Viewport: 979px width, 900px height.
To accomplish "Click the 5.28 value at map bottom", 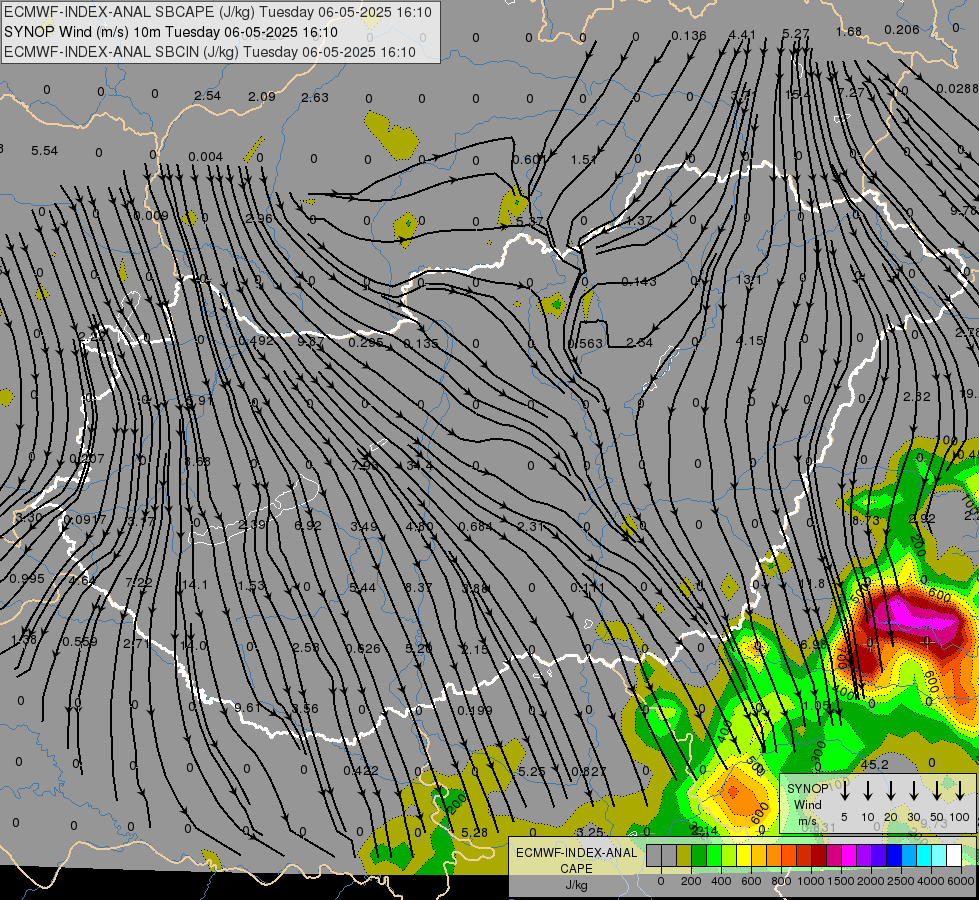I will [474, 832].
